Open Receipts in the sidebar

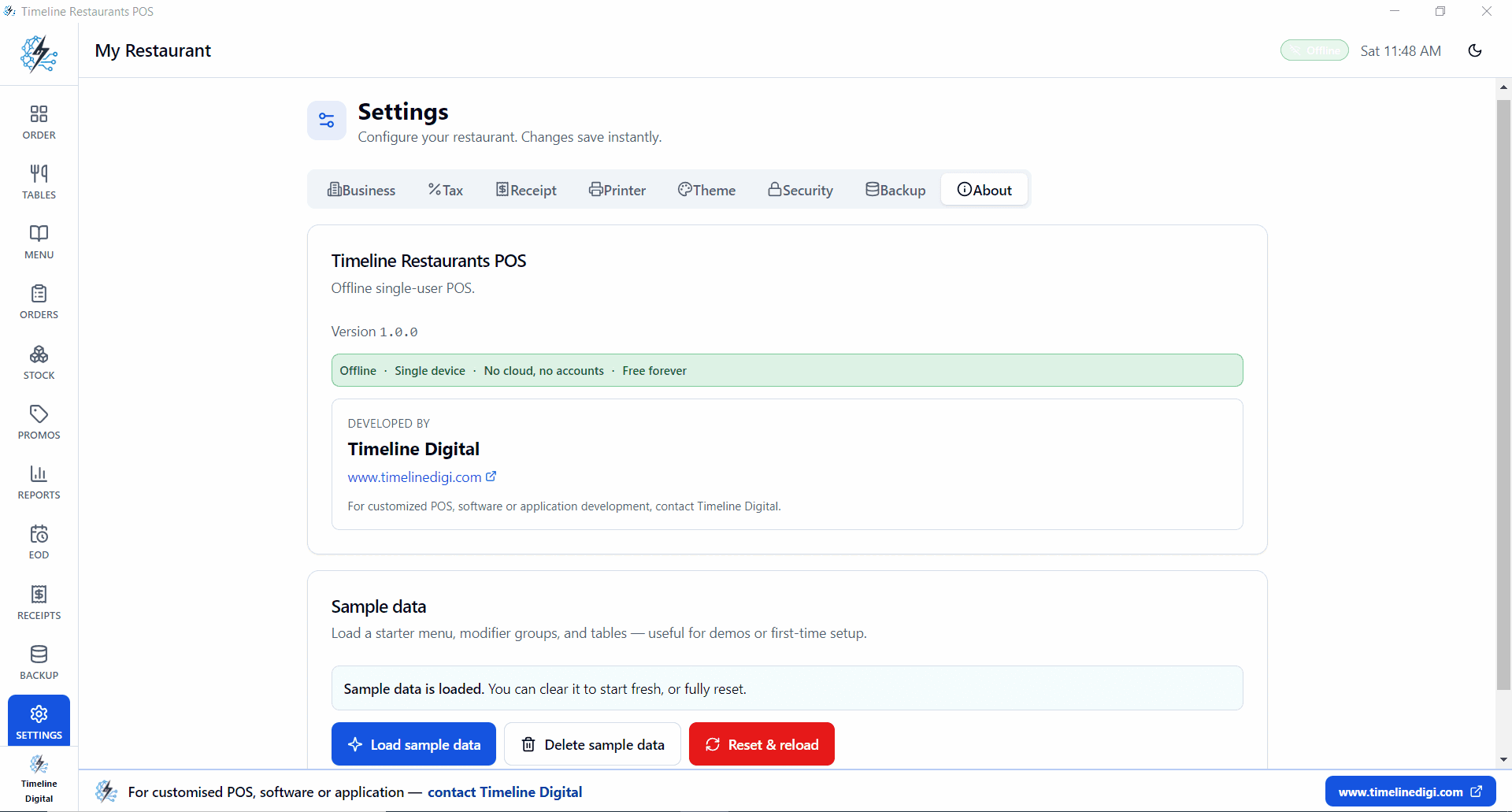click(x=39, y=603)
